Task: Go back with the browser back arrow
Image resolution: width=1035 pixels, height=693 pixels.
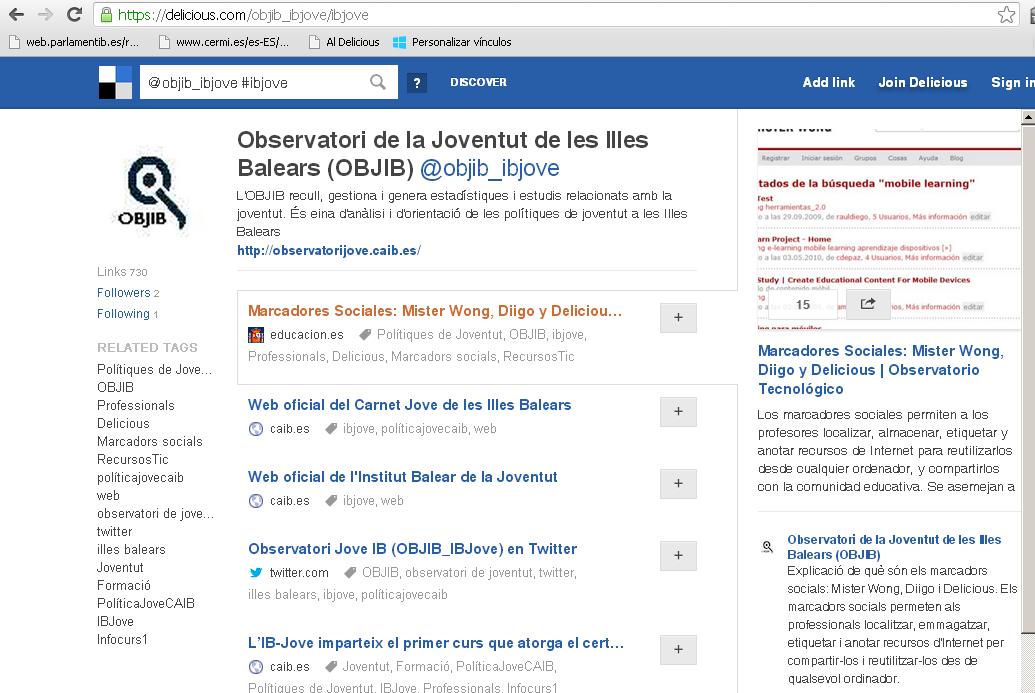Action: (16, 14)
